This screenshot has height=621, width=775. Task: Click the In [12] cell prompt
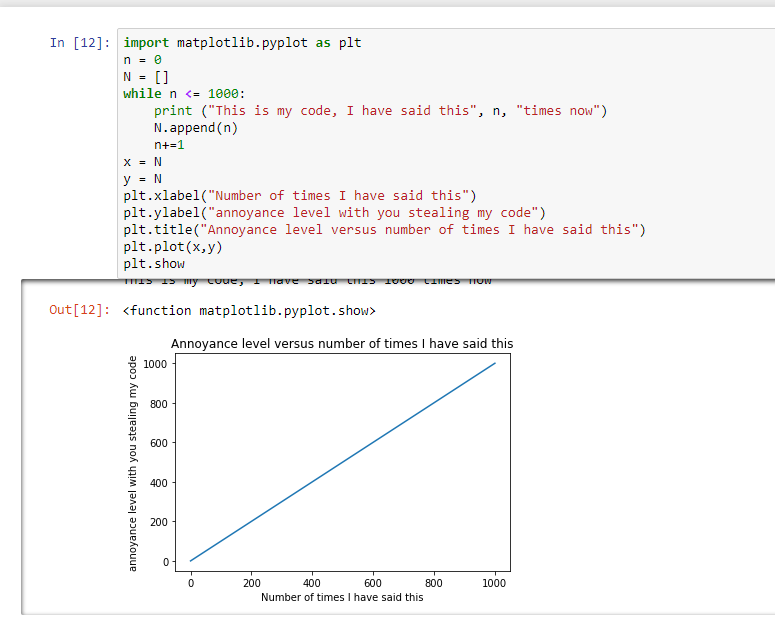[80, 43]
